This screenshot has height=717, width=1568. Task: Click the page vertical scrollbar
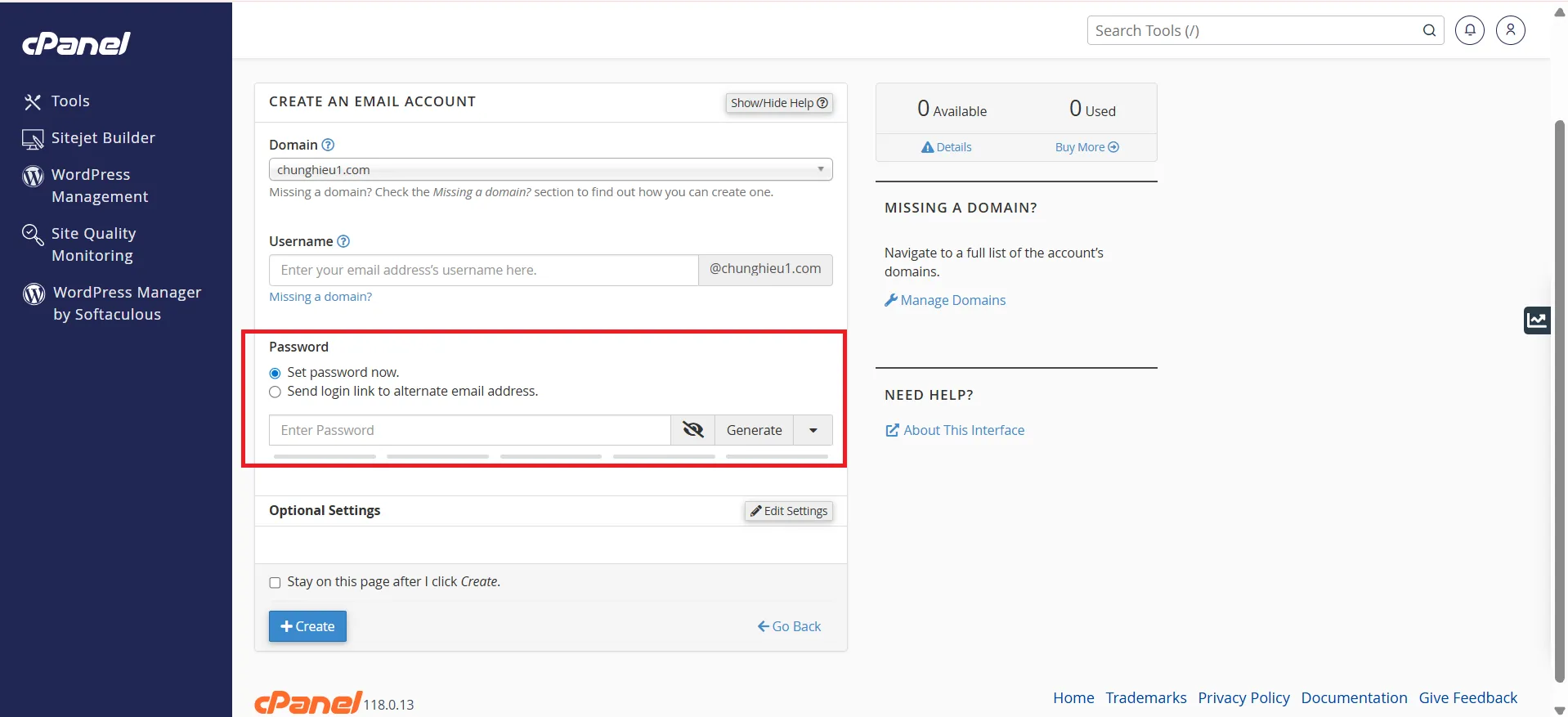(x=1559, y=401)
